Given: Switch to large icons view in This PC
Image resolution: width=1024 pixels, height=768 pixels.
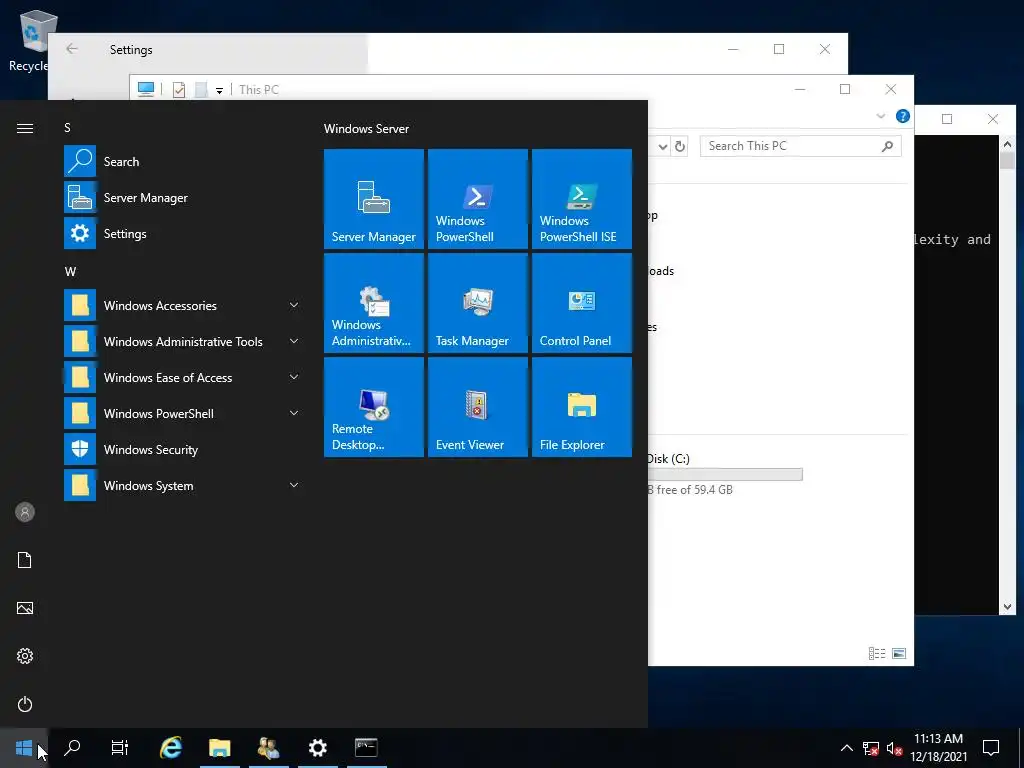Looking at the screenshot, I should pos(899,653).
